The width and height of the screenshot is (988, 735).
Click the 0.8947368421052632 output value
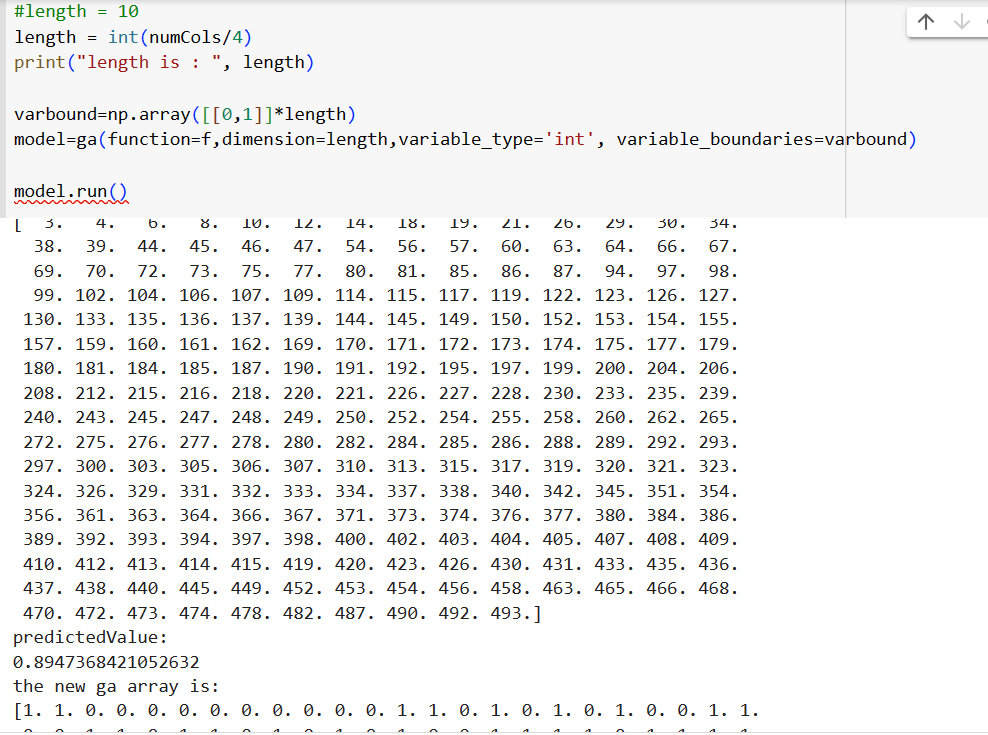click(106, 662)
